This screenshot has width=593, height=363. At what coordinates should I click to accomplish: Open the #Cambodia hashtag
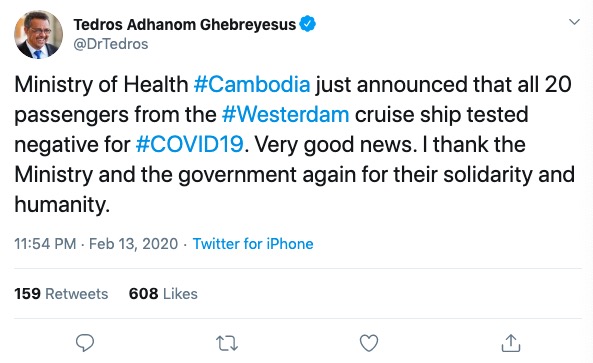pos(252,84)
